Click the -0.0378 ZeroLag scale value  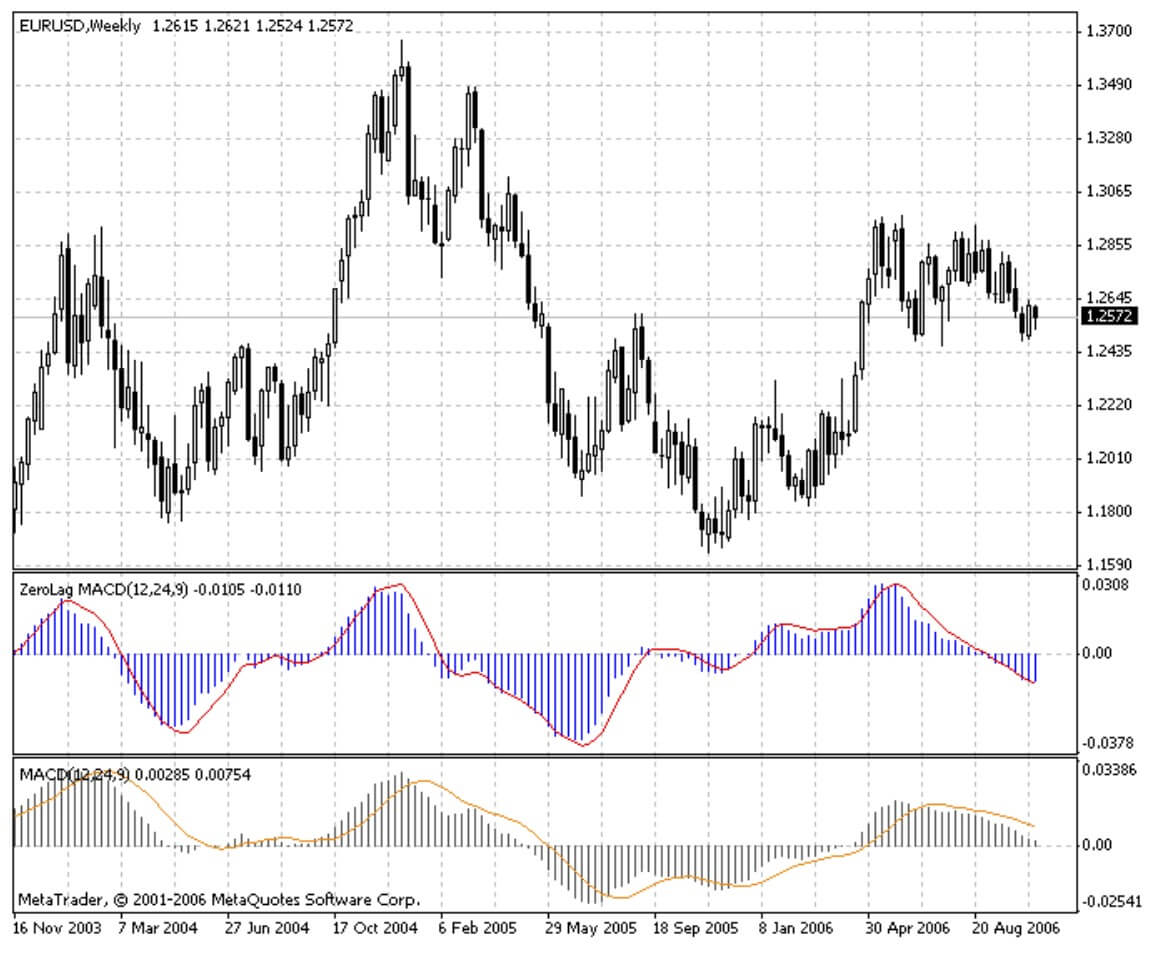tap(1105, 743)
